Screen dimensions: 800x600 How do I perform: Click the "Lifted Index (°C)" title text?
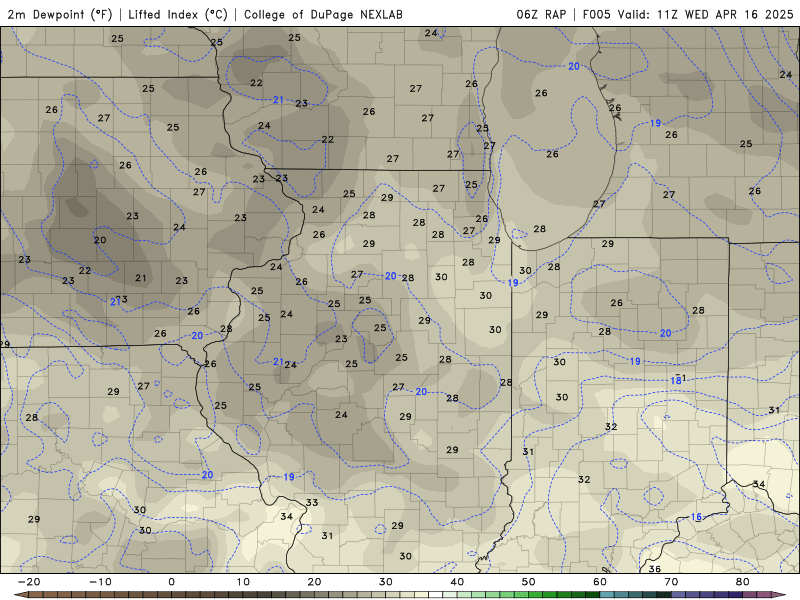point(178,14)
